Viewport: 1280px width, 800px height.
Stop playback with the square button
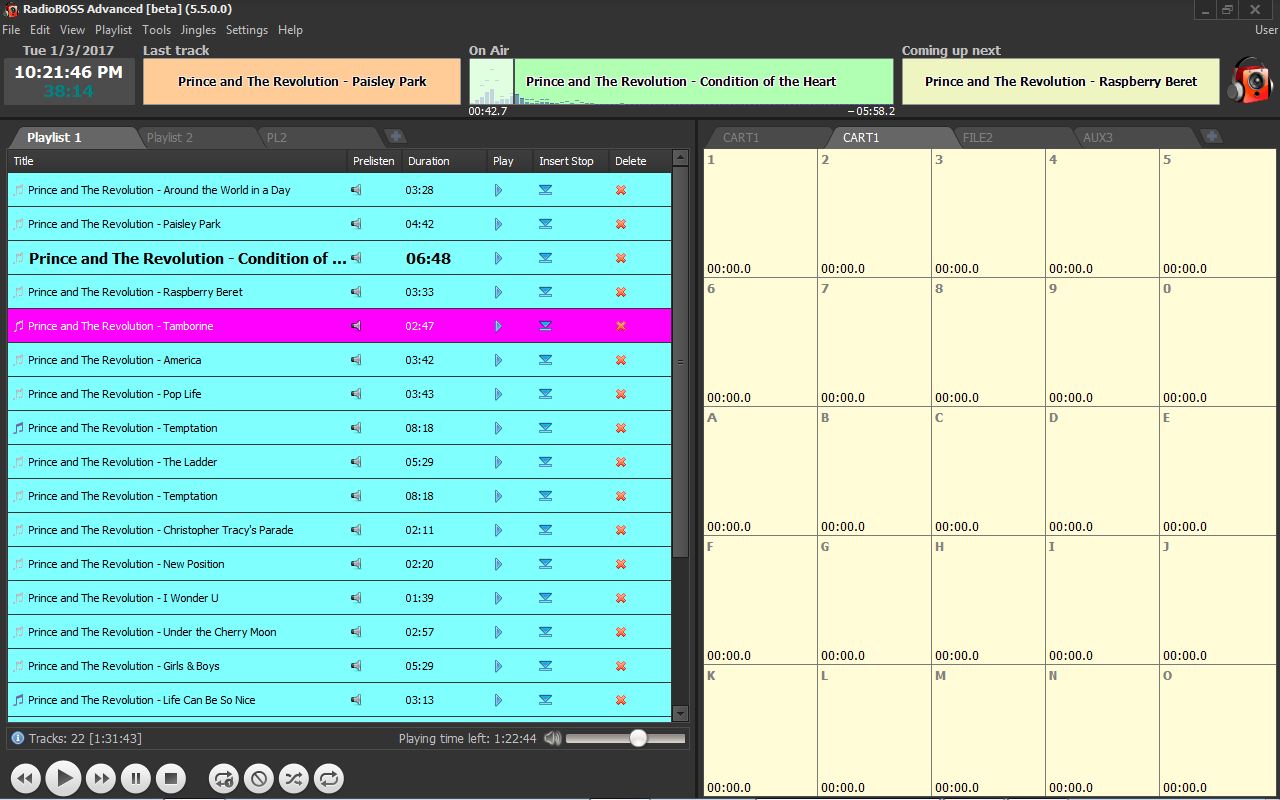(x=171, y=777)
